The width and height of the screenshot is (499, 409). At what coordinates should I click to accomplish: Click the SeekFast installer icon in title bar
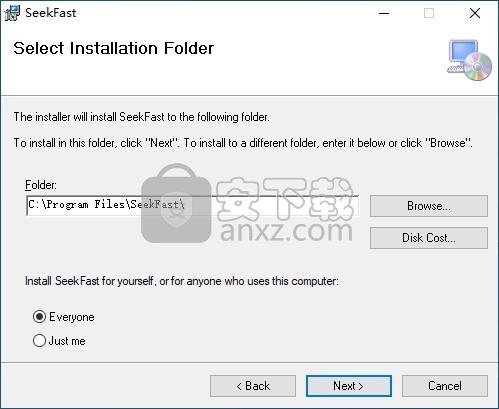[13, 13]
